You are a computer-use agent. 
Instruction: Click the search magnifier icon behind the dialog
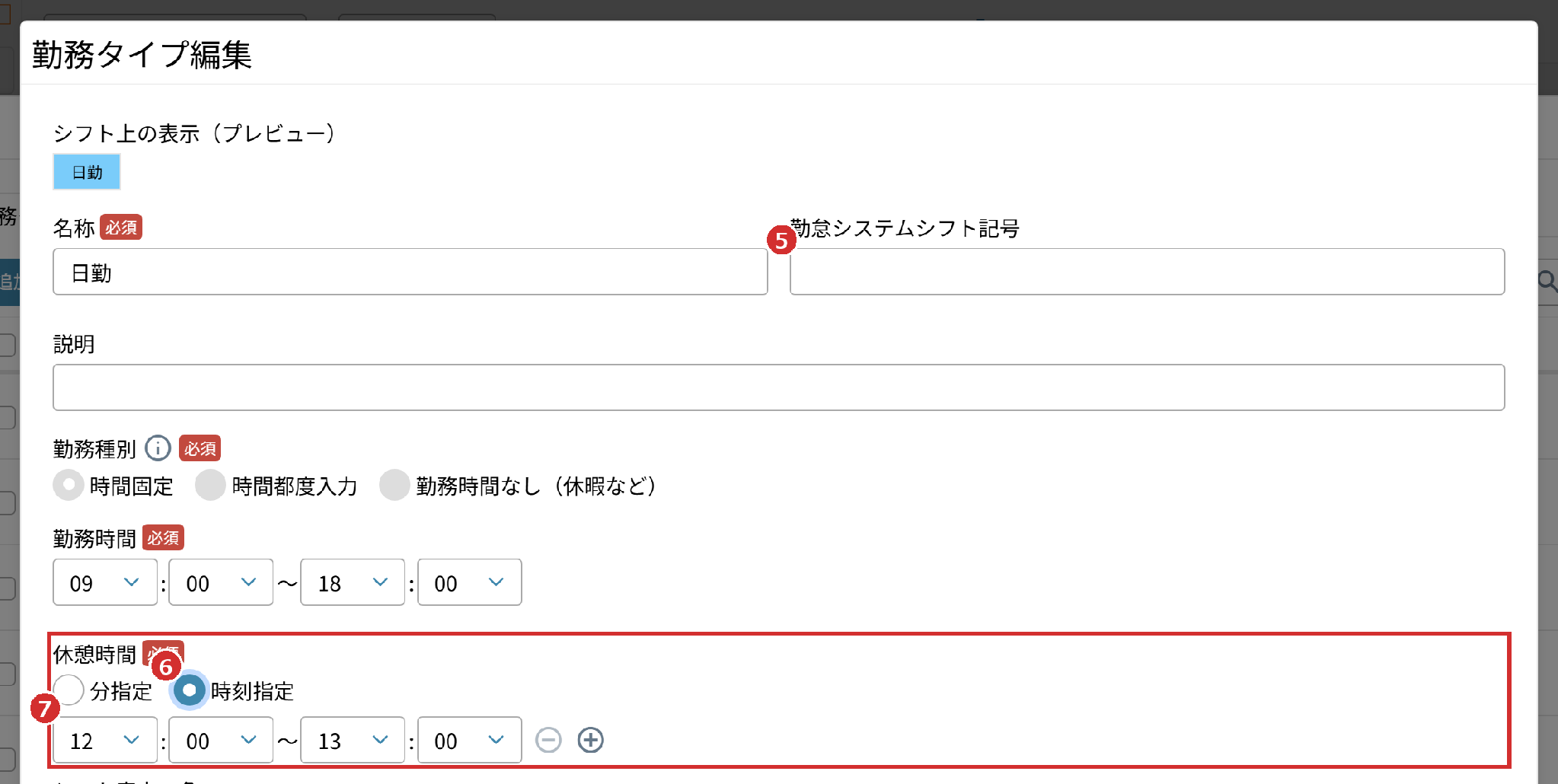coord(1548,281)
